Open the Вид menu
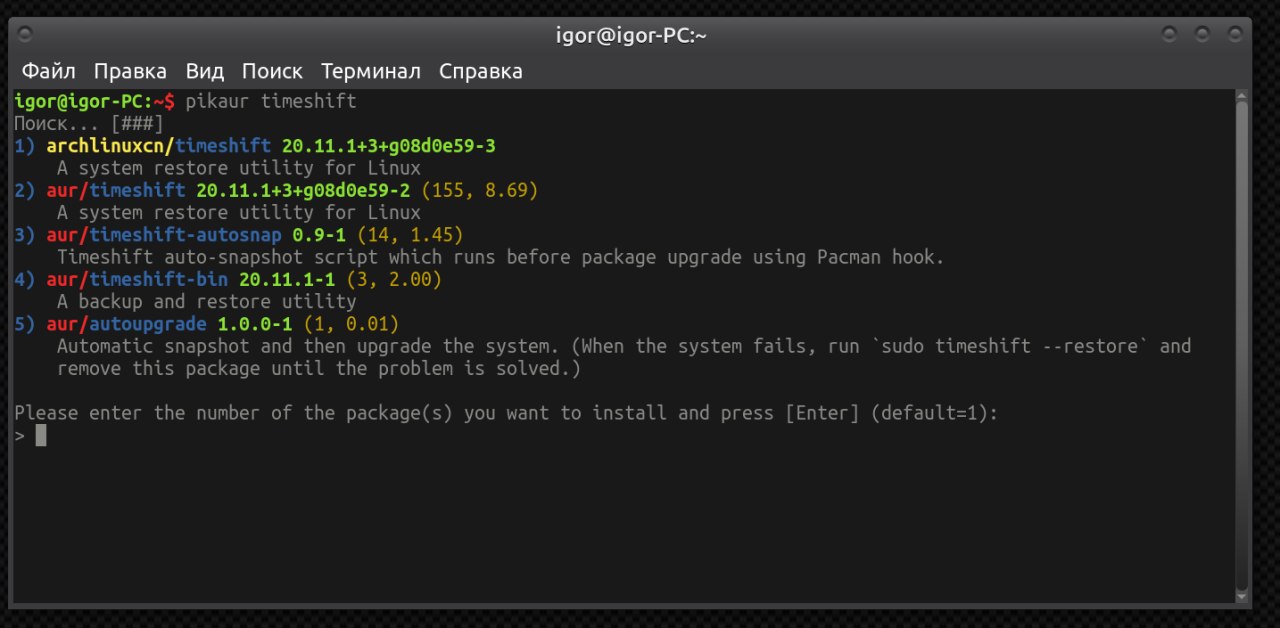 [205, 71]
